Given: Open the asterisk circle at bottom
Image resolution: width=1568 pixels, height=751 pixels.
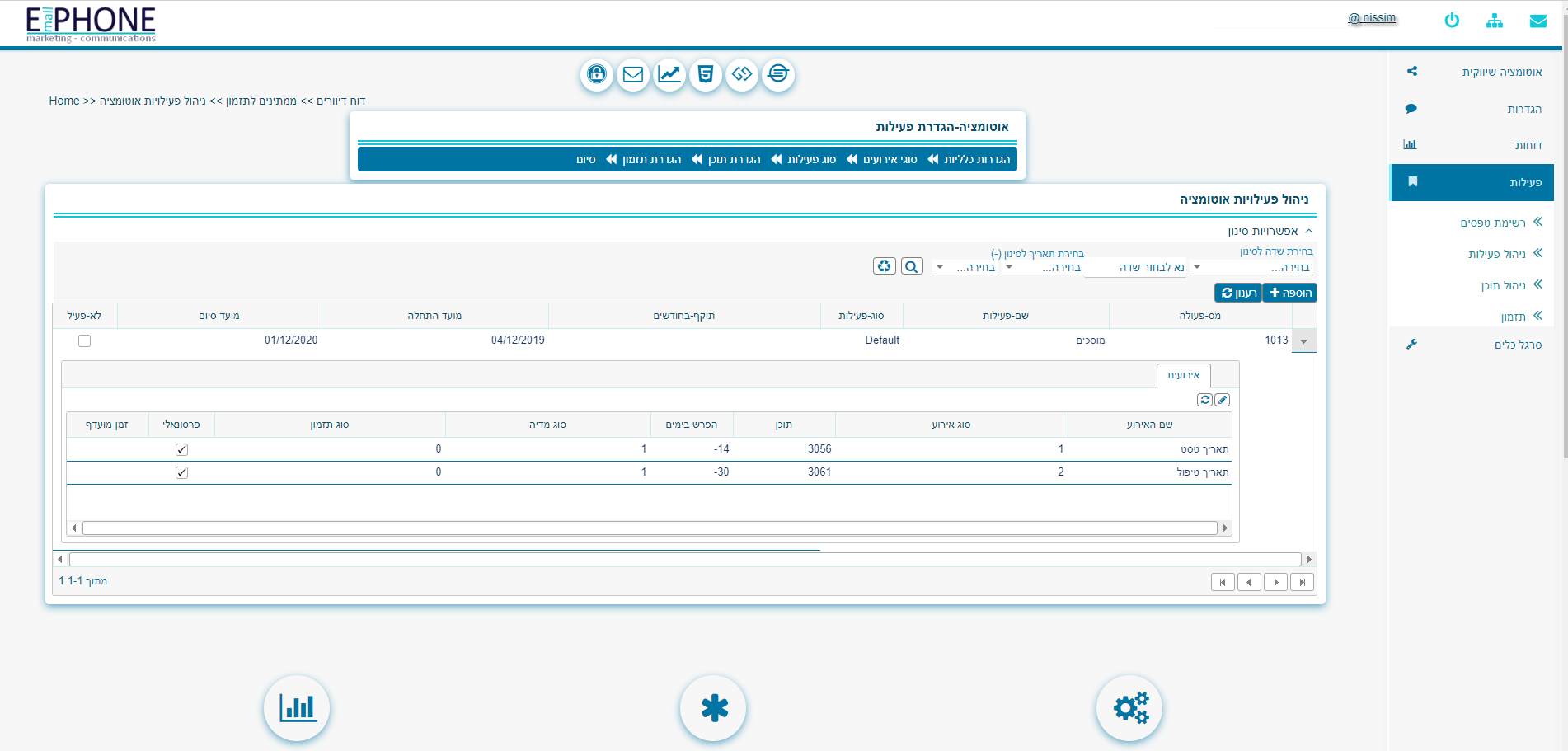Looking at the screenshot, I should click(x=713, y=708).
